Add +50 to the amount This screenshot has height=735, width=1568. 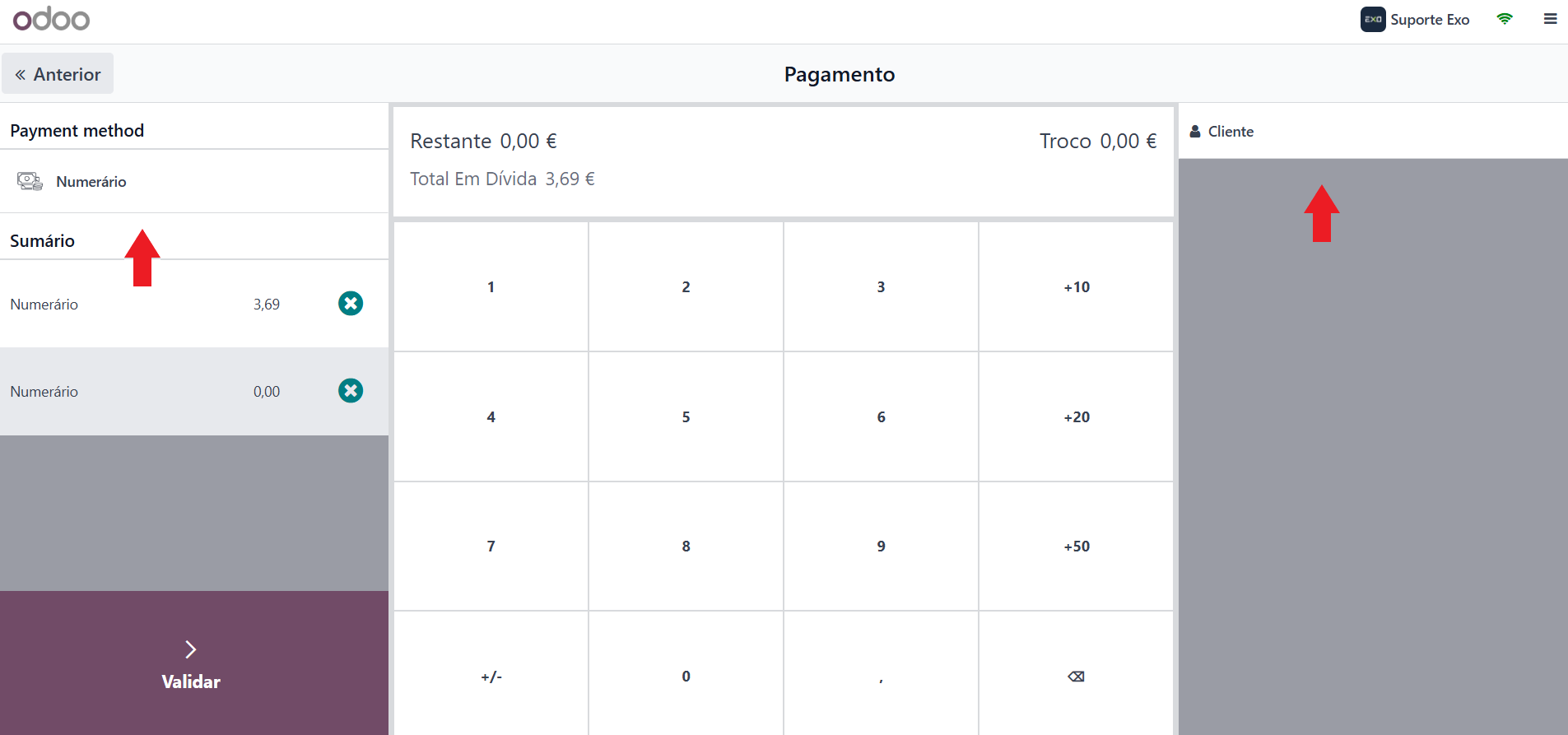[x=1076, y=547]
